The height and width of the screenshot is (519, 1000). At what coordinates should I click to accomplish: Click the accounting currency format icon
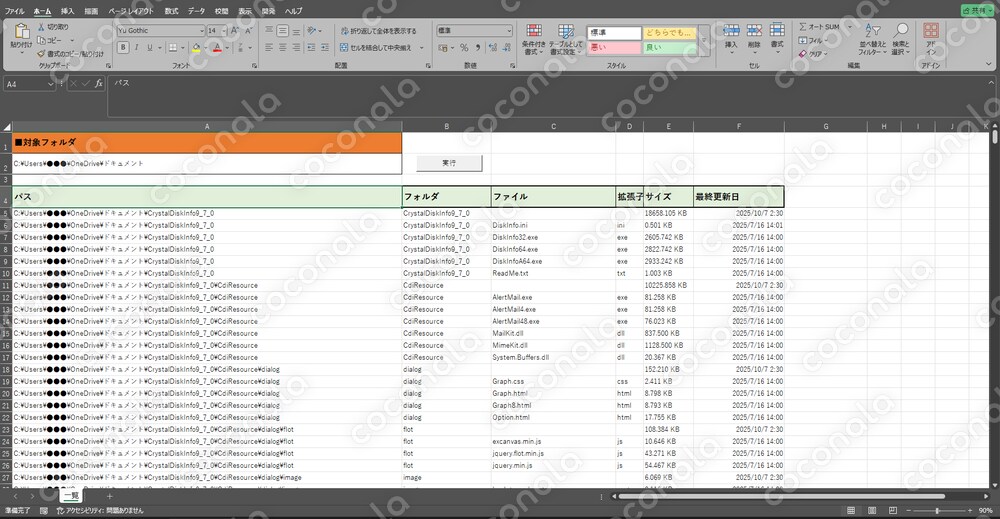click(443, 48)
